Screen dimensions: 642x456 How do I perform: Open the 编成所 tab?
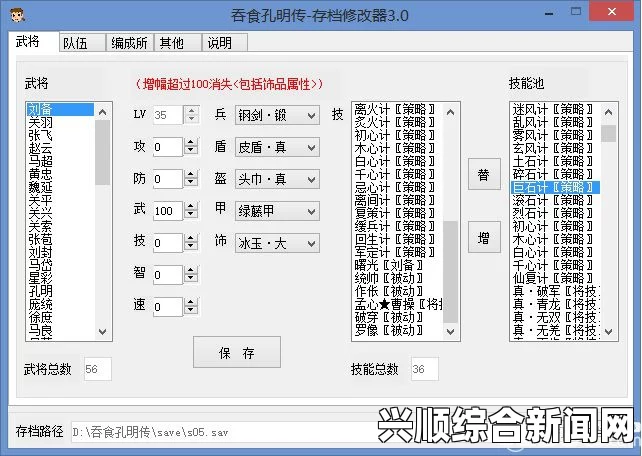tap(129, 43)
